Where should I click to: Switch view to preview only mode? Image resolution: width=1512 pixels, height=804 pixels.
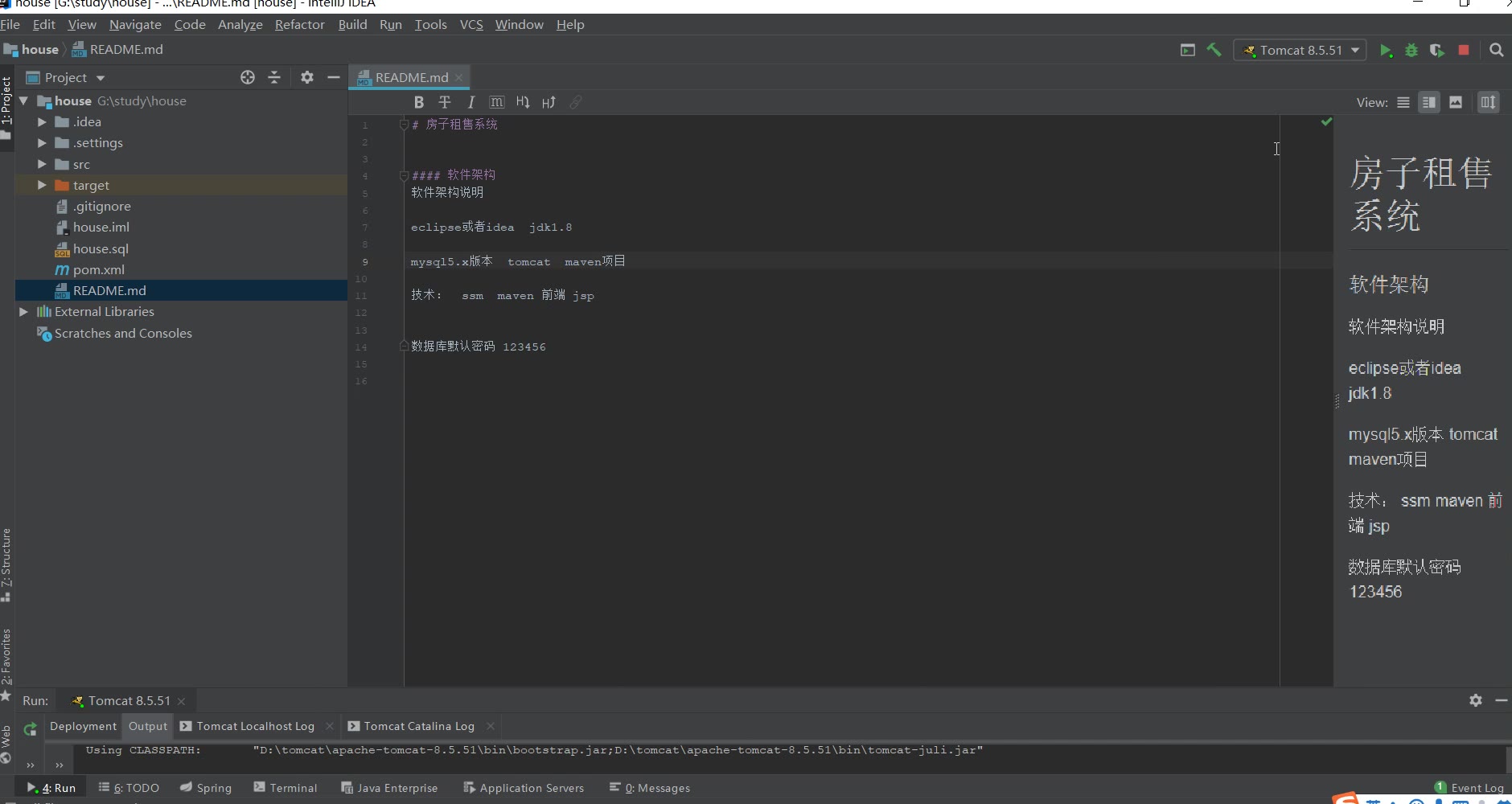point(1456,102)
